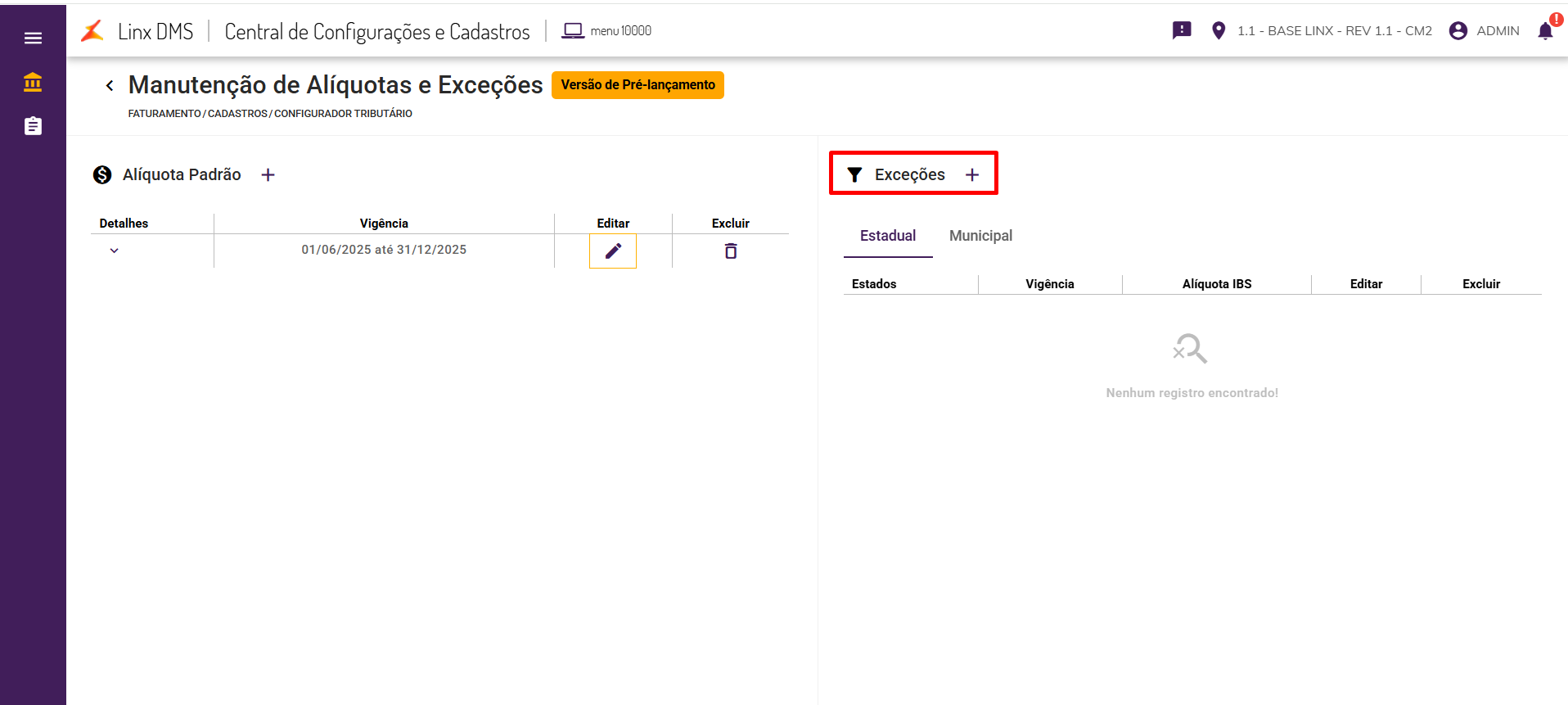The height and width of the screenshot is (705, 1568).
Task: Open the feedback chat bubble icon
Action: pyautogui.click(x=1182, y=31)
